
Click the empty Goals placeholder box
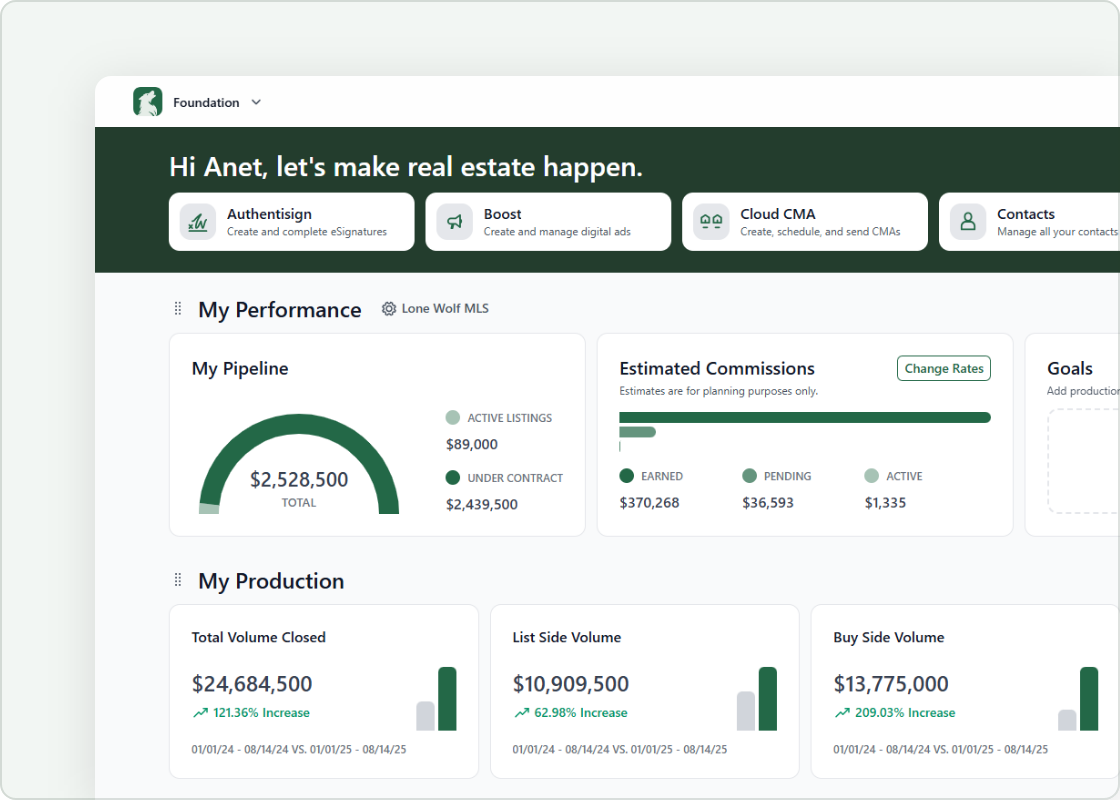point(1084,461)
